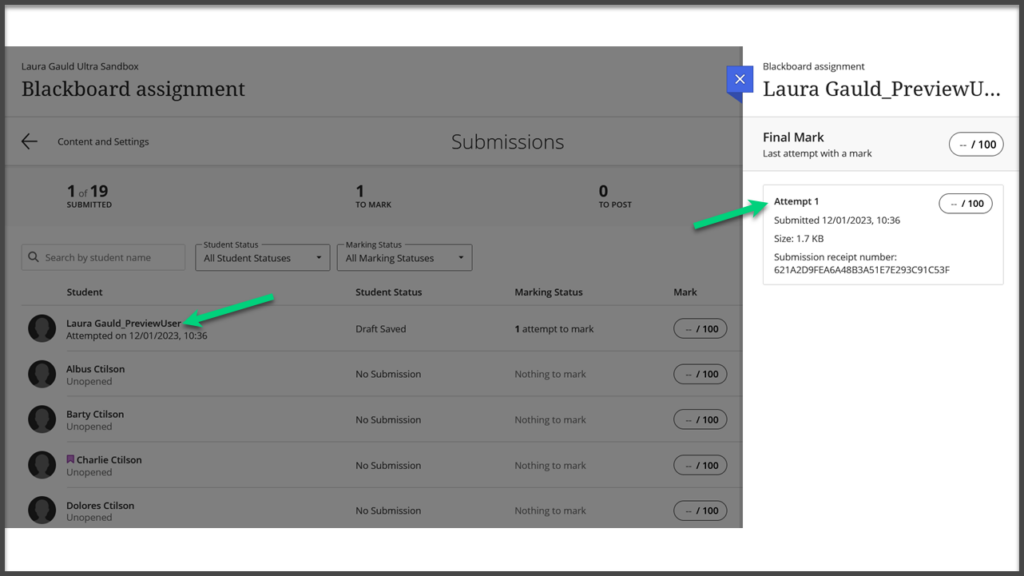Enter mark for Laura Gauld_PreviewUser row
The height and width of the screenshot is (576, 1024).
point(700,328)
